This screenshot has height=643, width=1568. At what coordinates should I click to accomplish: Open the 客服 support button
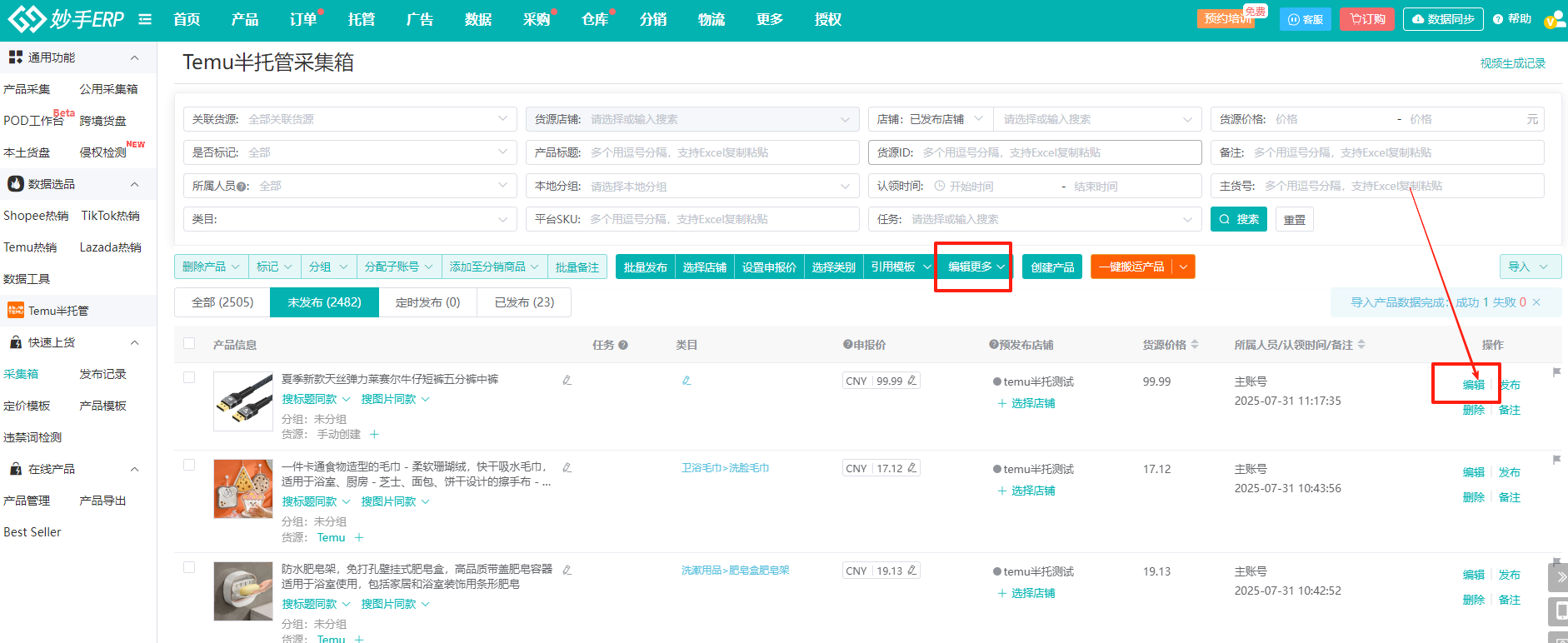tap(1306, 19)
